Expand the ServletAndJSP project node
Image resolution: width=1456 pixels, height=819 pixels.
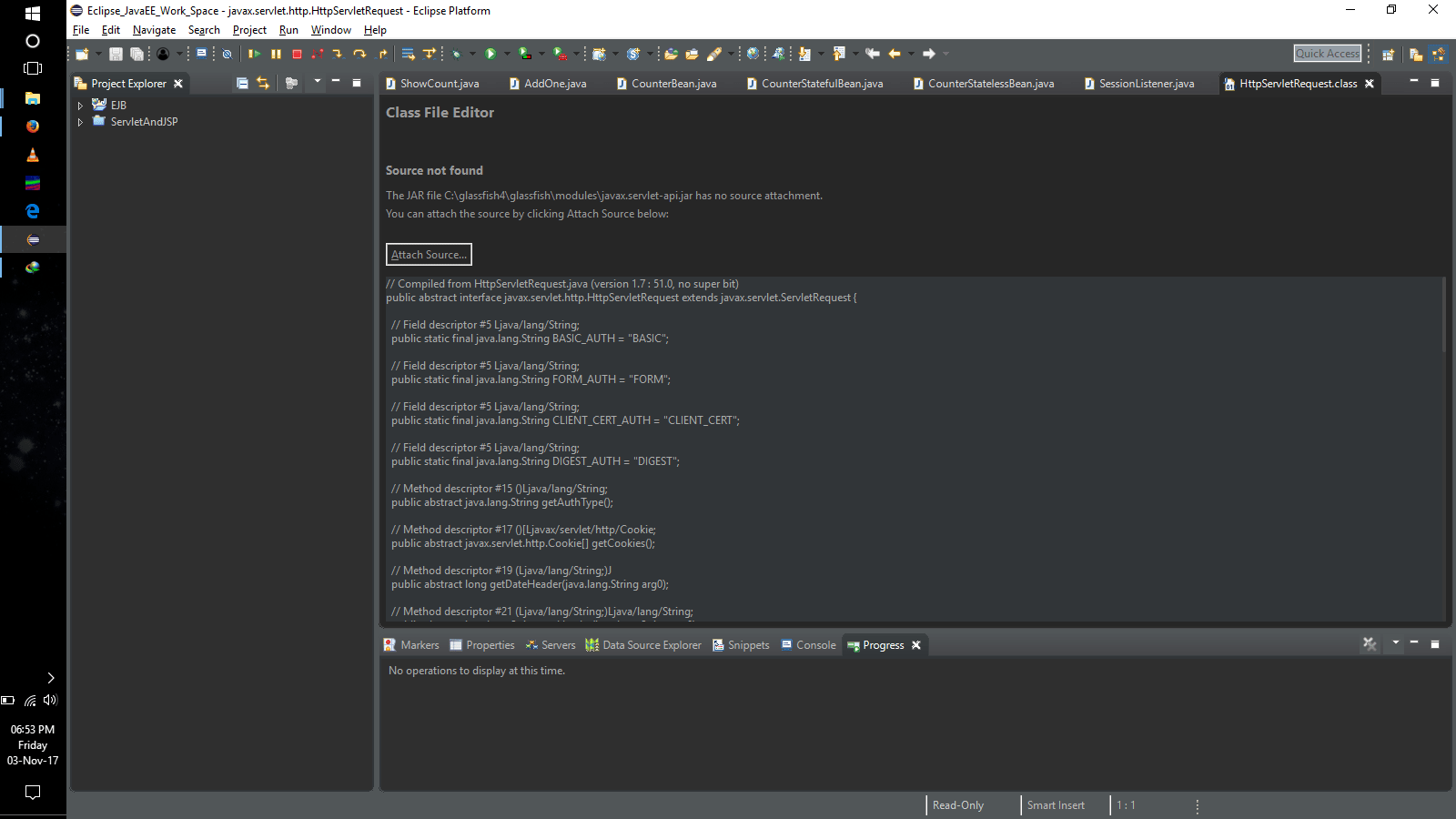[80, 121]
